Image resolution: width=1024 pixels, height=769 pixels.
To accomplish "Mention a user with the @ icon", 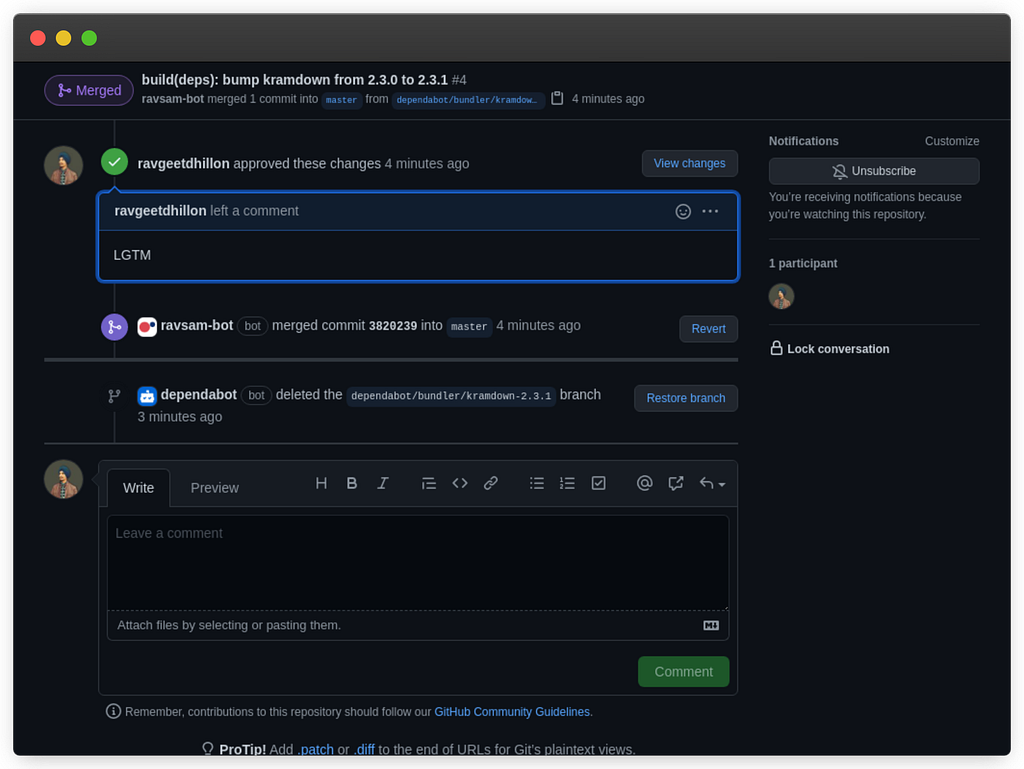I will point(644,484).
